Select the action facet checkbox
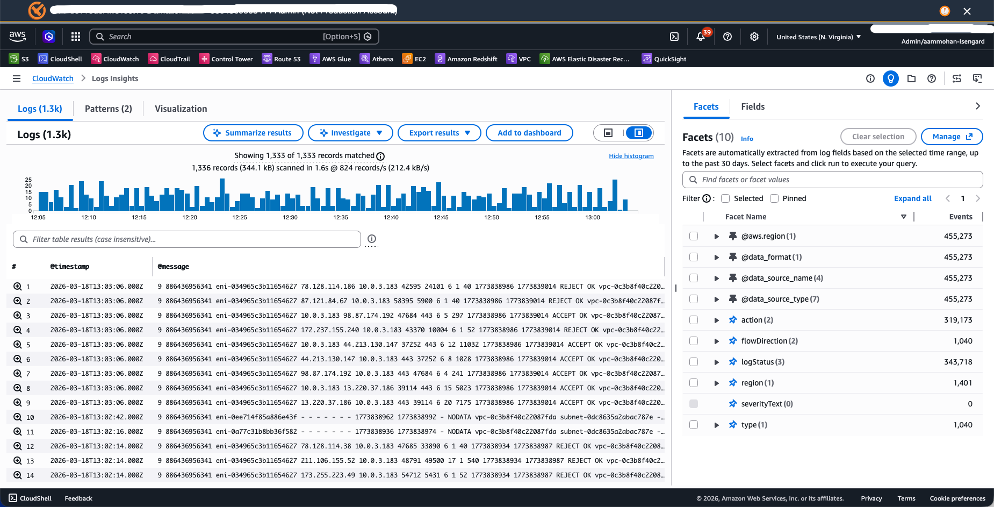 [694, 320]
